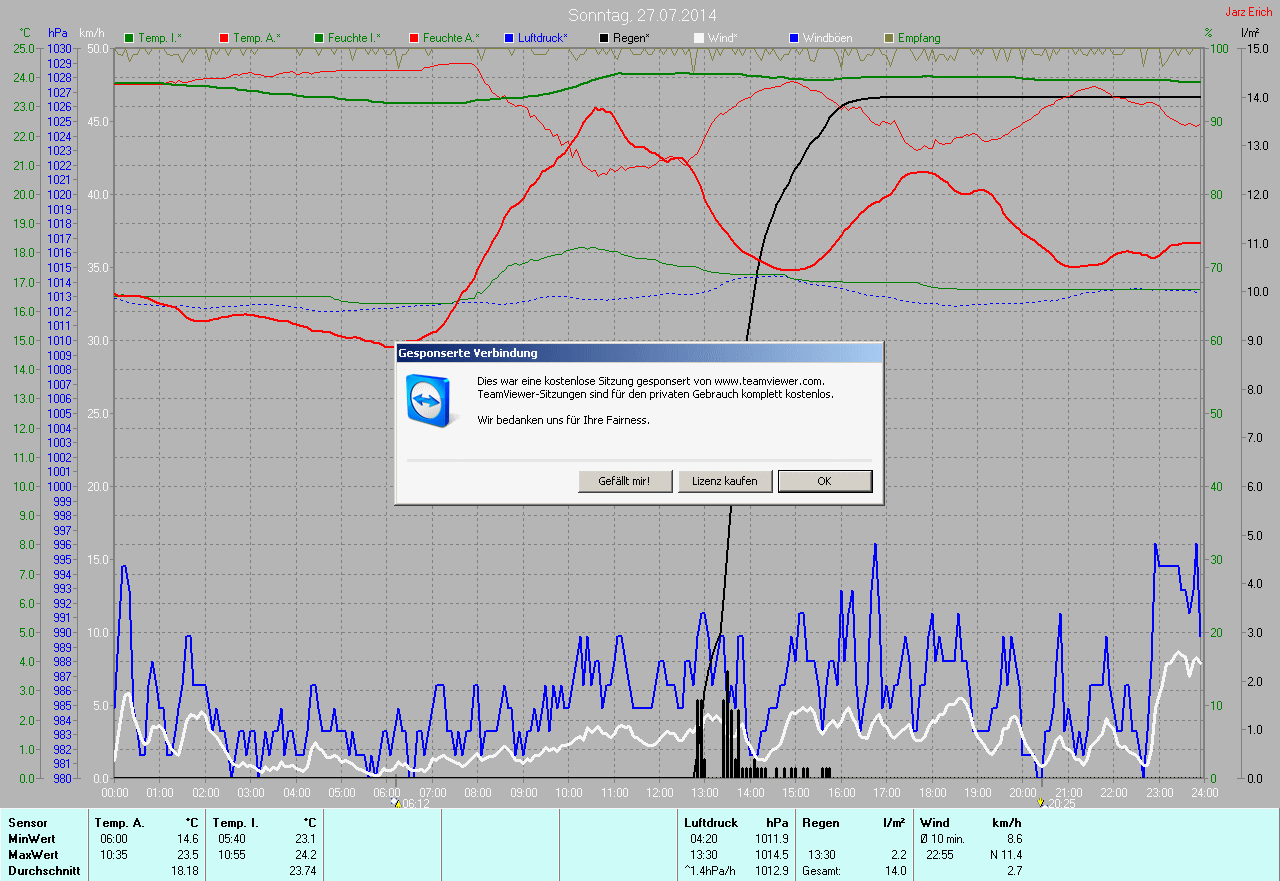Image resolution: width=1280 pixels, height=881 pixels.
Task: Click the OK button in the dialog
Action: click(825, 481)
